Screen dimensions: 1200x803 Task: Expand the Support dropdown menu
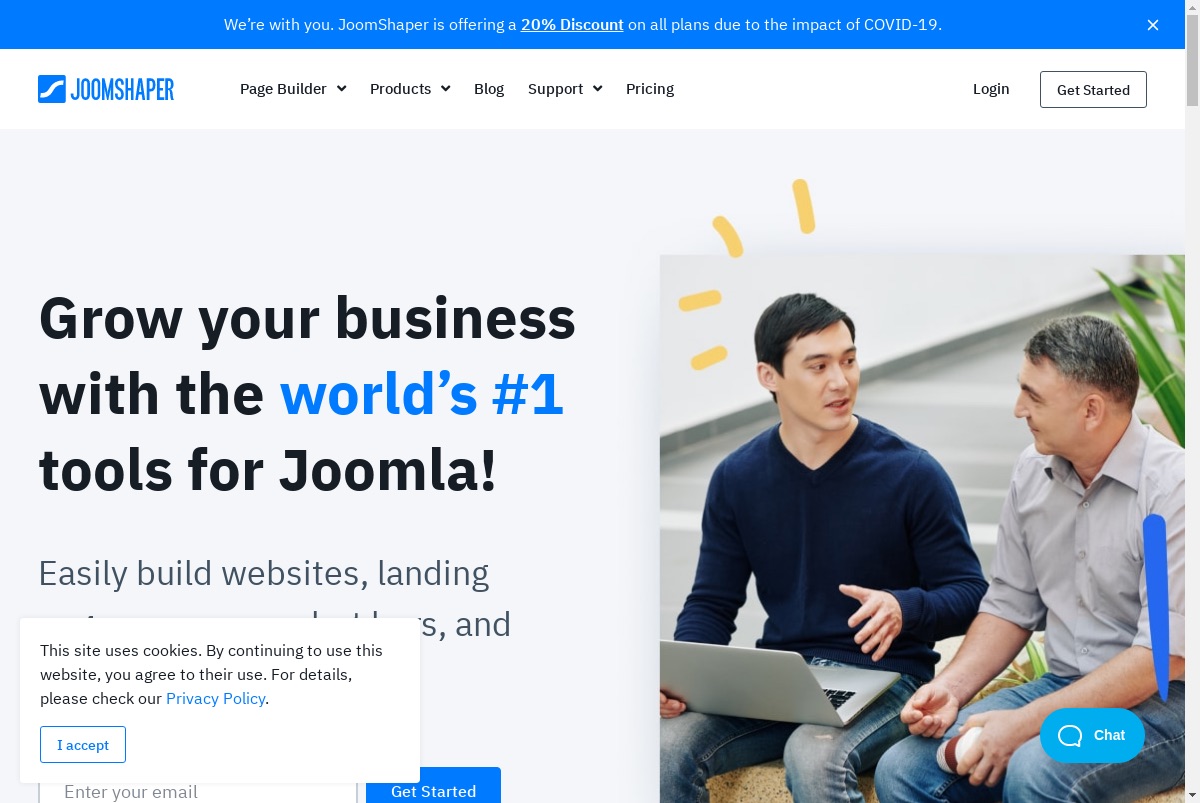tap(565, 89)
